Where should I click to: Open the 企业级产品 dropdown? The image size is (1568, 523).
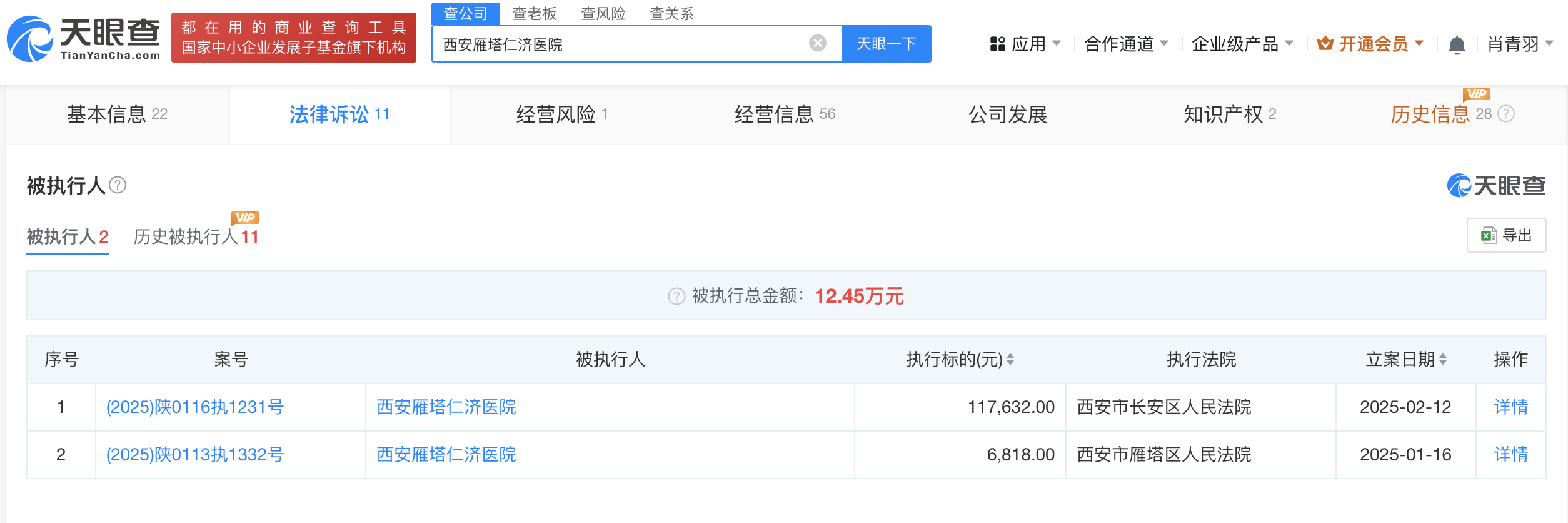[1242, 44]
